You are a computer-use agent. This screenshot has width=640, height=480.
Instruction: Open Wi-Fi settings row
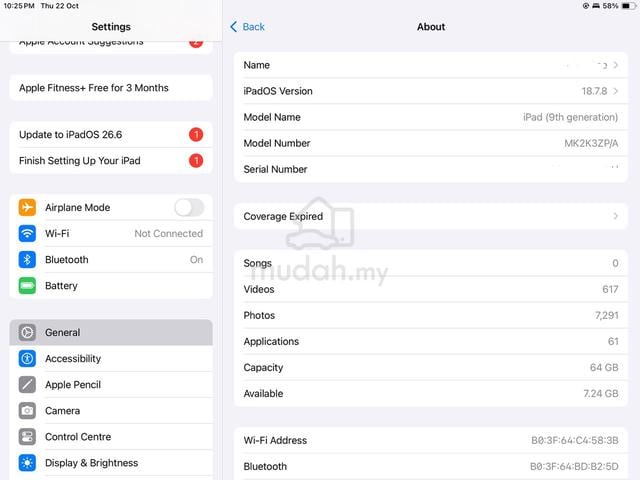[111, 233]
